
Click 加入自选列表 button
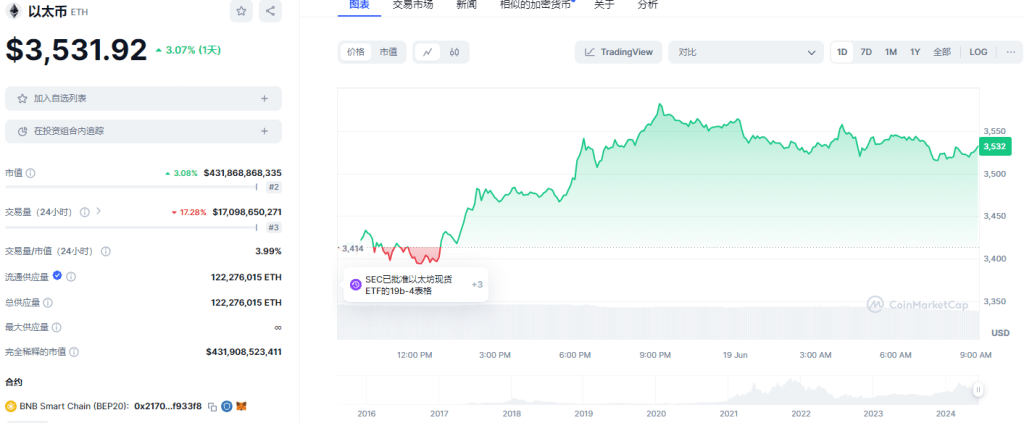[143, 98]
